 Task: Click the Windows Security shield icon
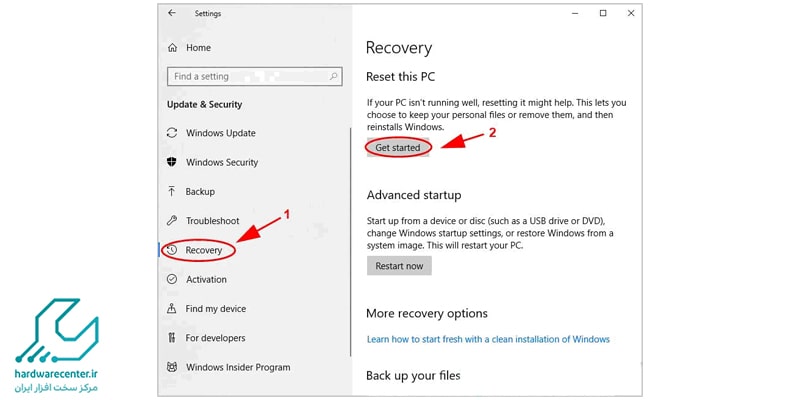coord(172,162)
